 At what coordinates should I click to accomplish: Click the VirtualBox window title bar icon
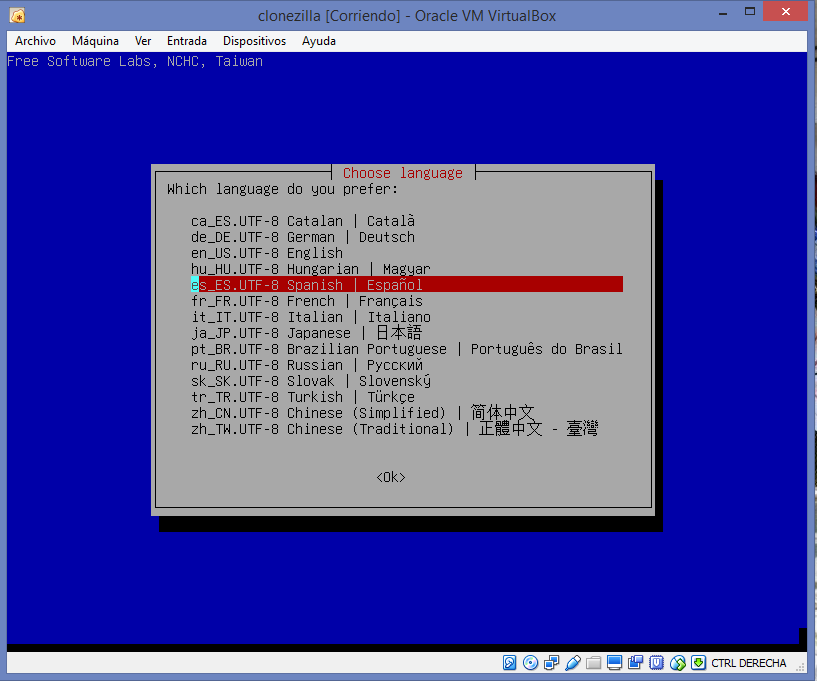[x=17, y=15]
